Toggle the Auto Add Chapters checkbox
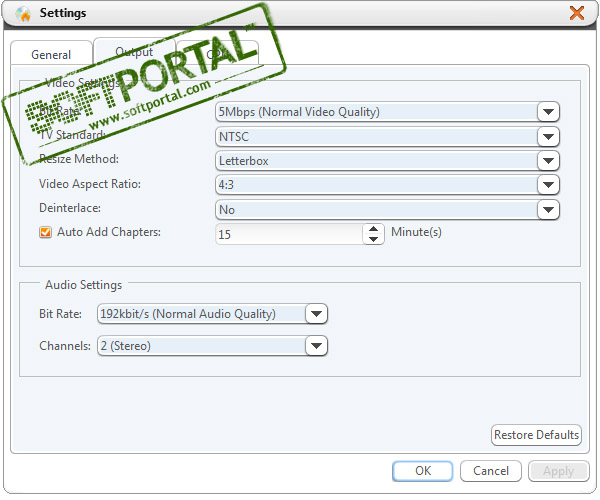Image resolution: width=600 pixels, height=500 pixels. [46, 232]
